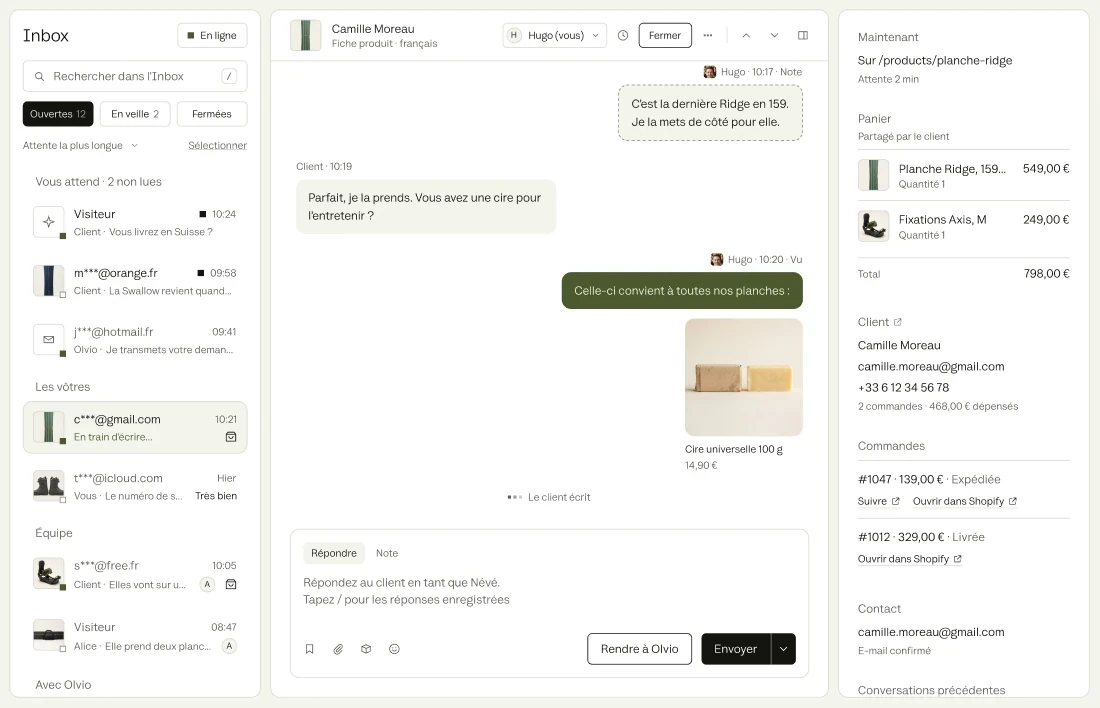
Task: Open the Attente la plus longue sort dropdown
Action: click(x=80, y=146)
